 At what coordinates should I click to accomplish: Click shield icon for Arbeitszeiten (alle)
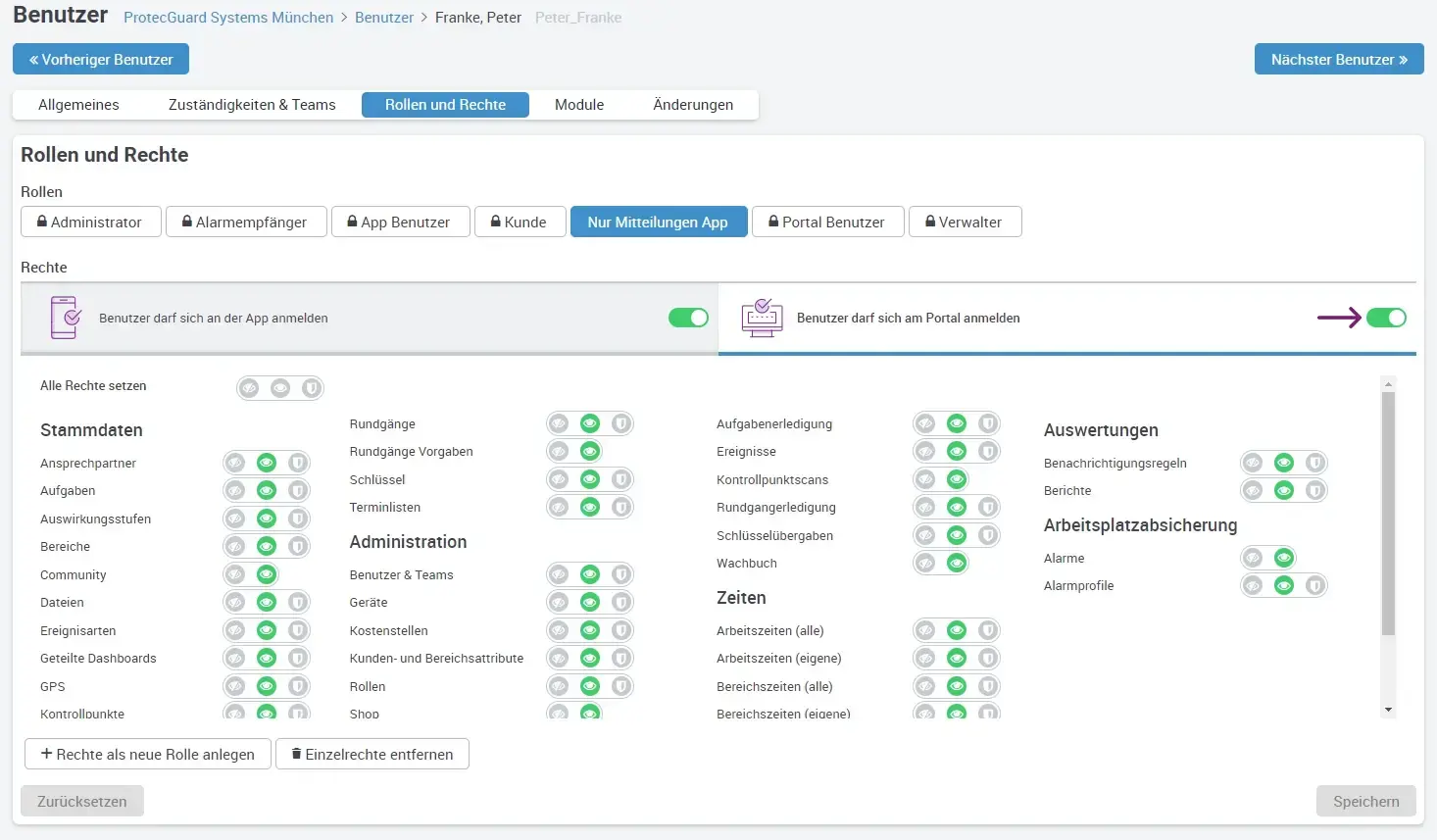988,630
